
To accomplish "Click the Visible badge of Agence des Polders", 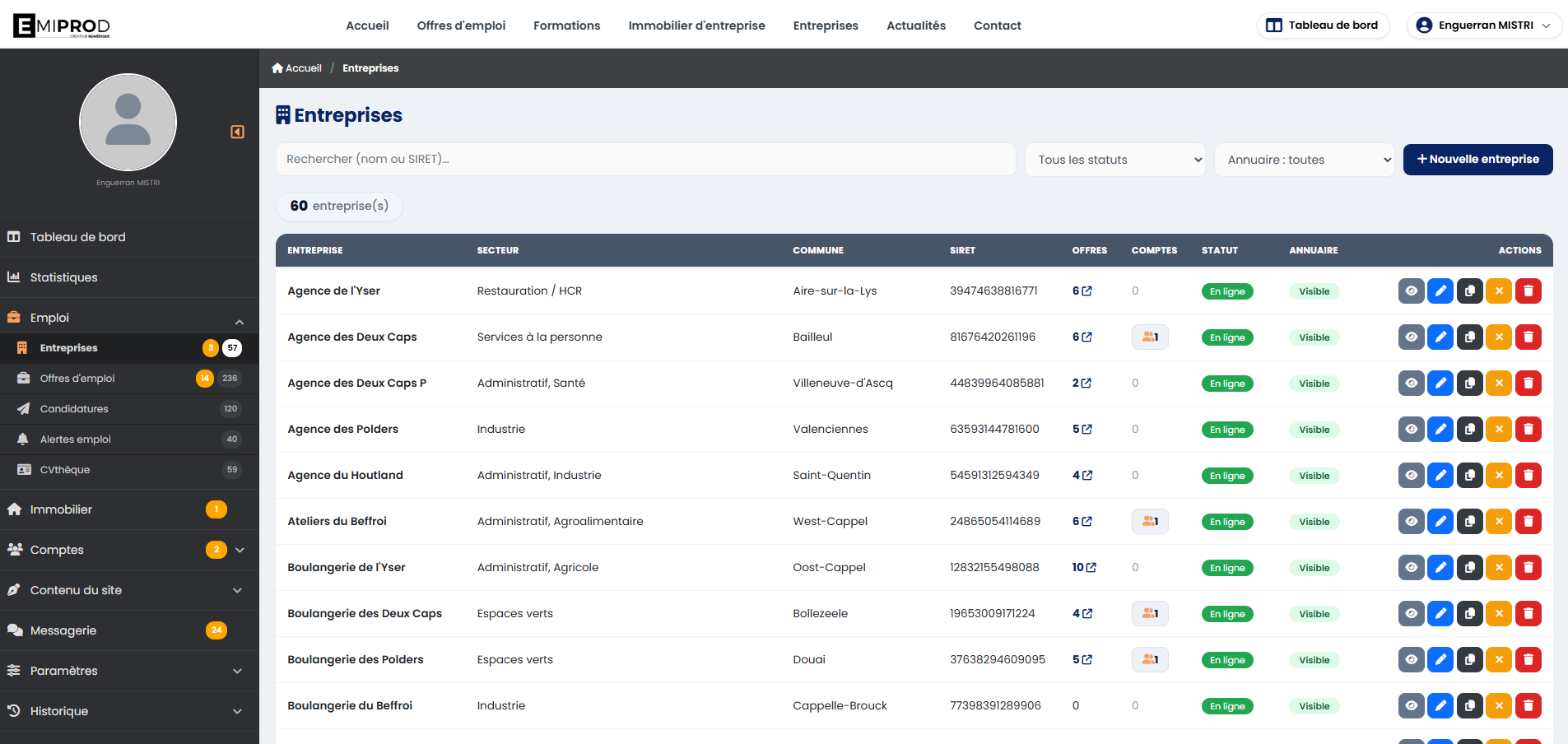I will pyautogui.click(x=1314, y=430).
